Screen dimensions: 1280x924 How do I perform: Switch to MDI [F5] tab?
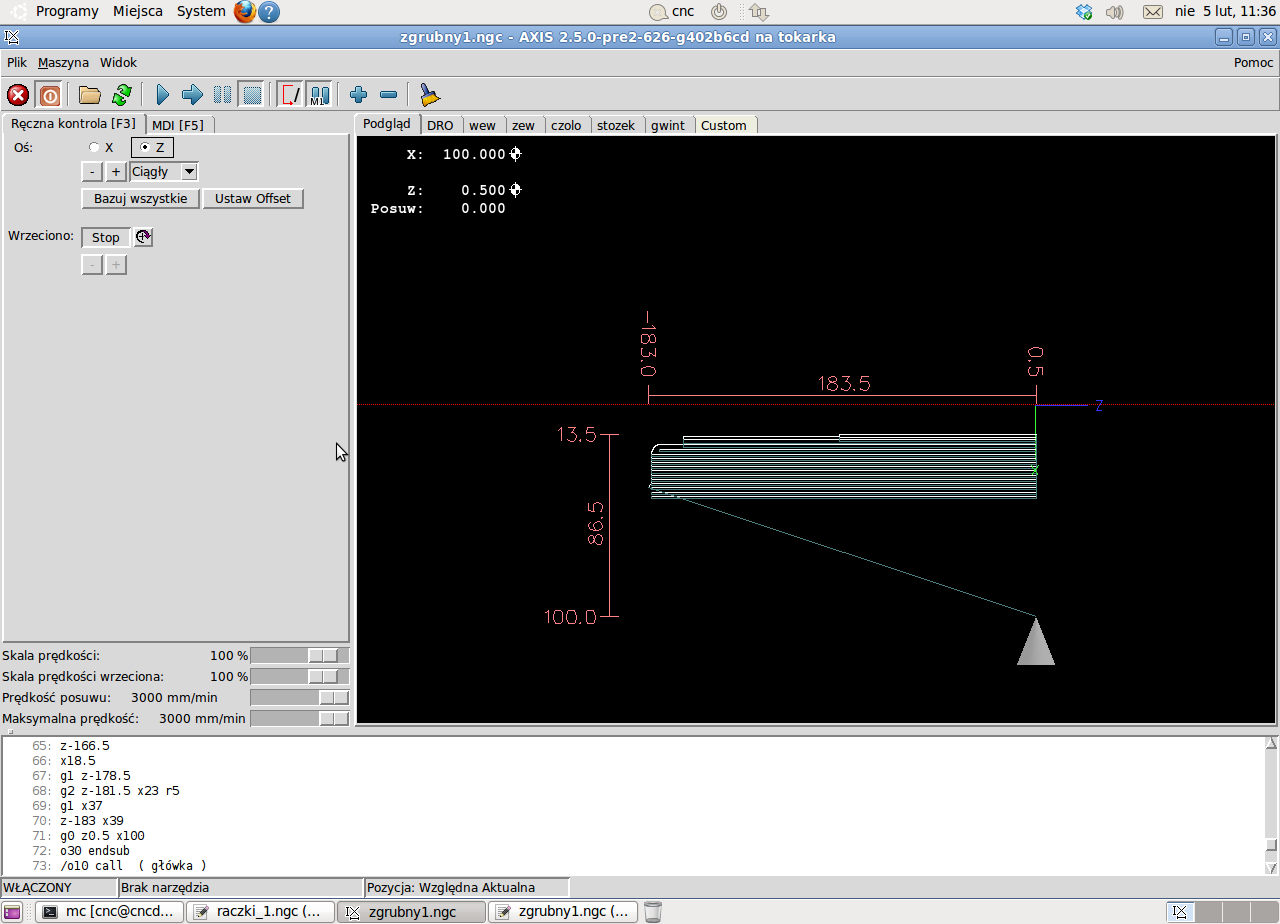tap(178, 125)
